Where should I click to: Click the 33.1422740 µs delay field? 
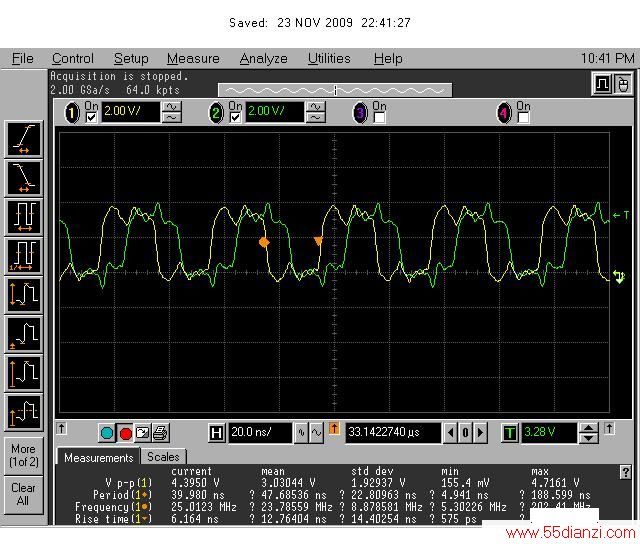(393, 433)
